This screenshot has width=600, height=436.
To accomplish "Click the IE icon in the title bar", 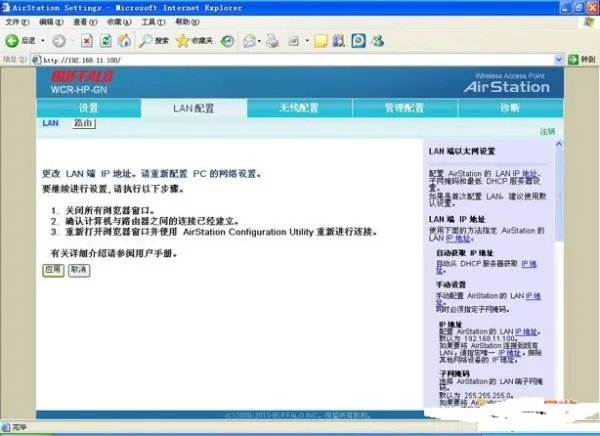I will (6, 7).
